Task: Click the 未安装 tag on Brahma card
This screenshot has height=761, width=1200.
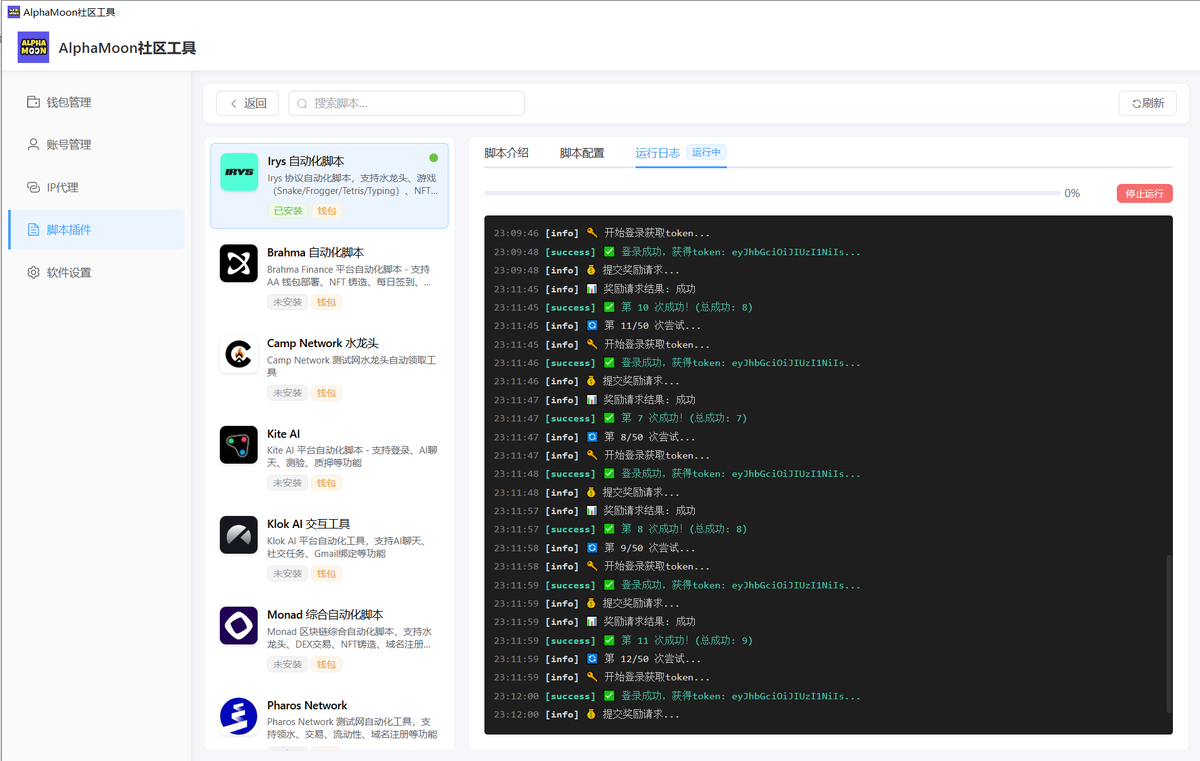Action: pos(287,302)
